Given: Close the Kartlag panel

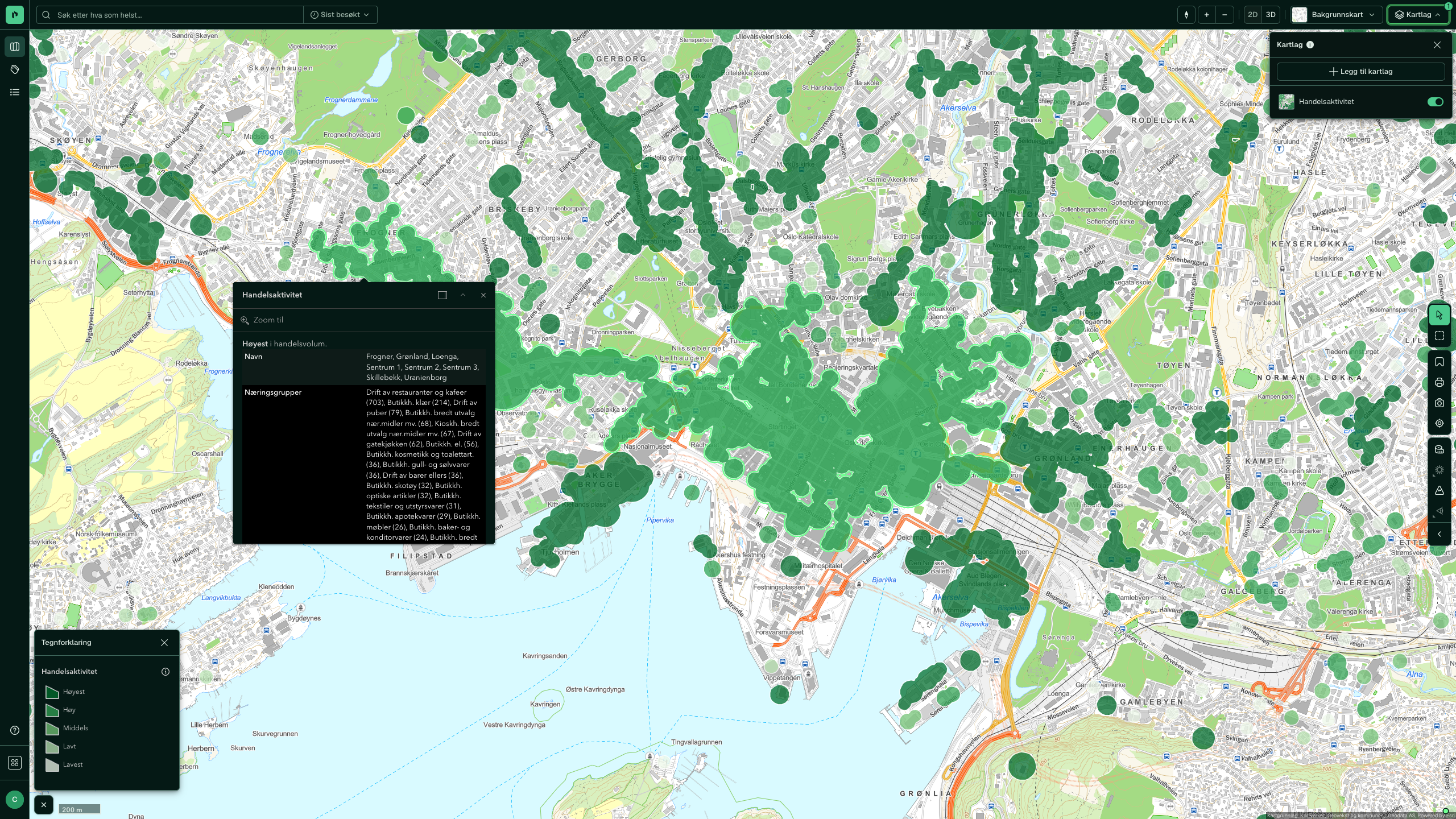Looking at the screenshot, I should pos(1437,45).
